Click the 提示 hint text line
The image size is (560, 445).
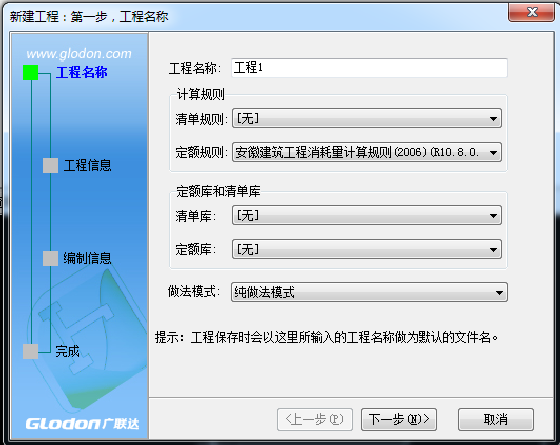[x=326, y=337]
